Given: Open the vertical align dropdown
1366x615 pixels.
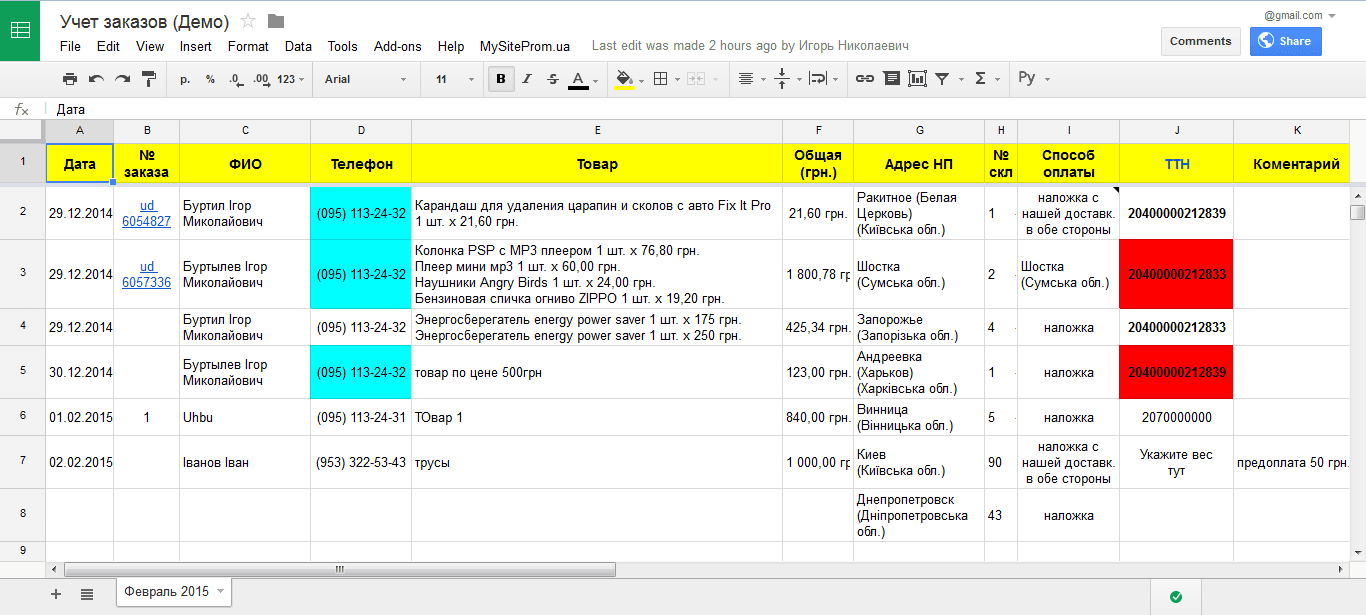Looking at the screenshot, I should coord(787,79).
